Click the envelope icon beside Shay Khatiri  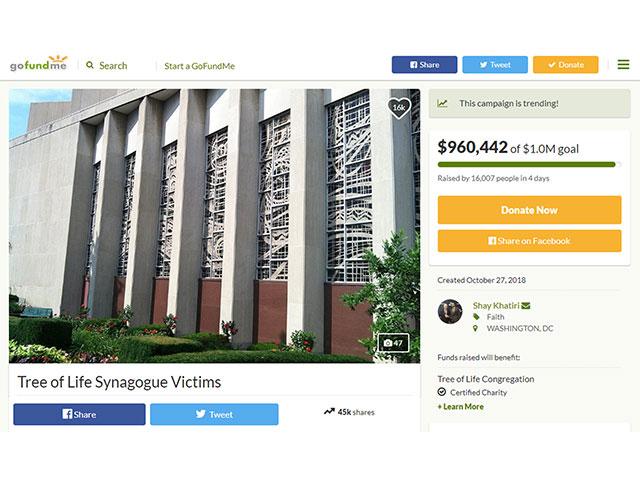pos(526,305)
